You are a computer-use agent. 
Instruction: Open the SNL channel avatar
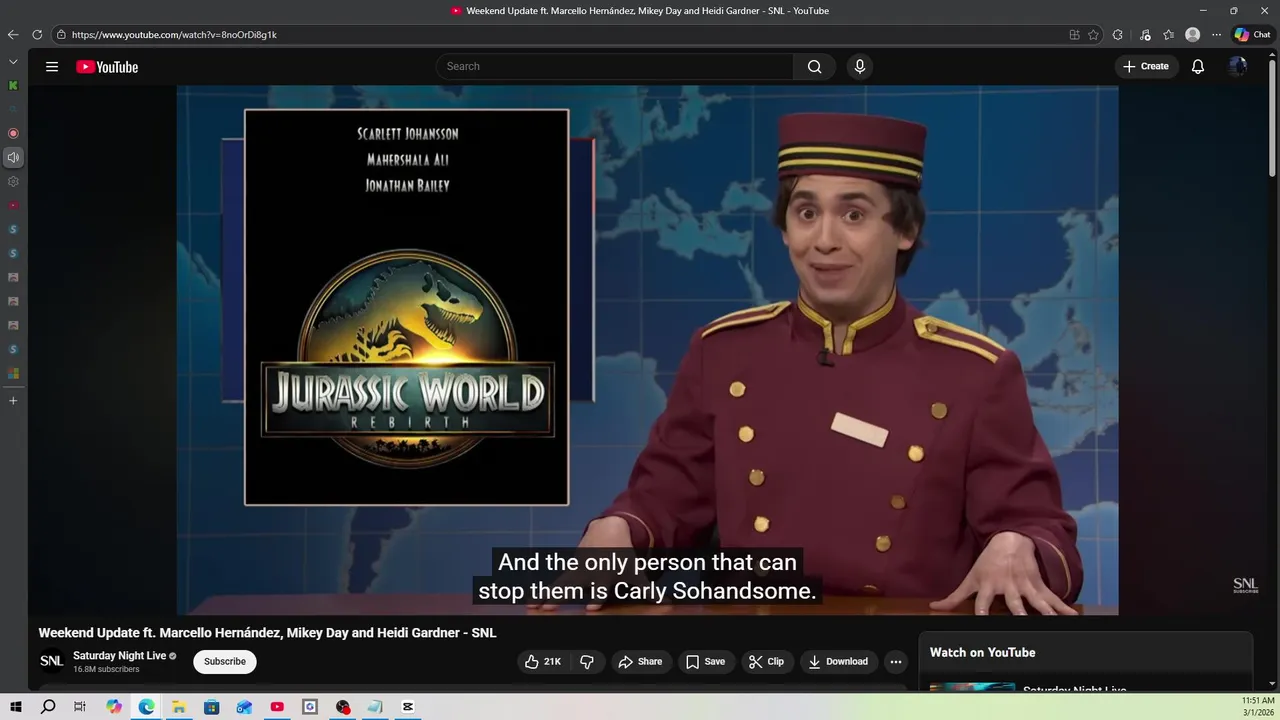tap(51, 661)
